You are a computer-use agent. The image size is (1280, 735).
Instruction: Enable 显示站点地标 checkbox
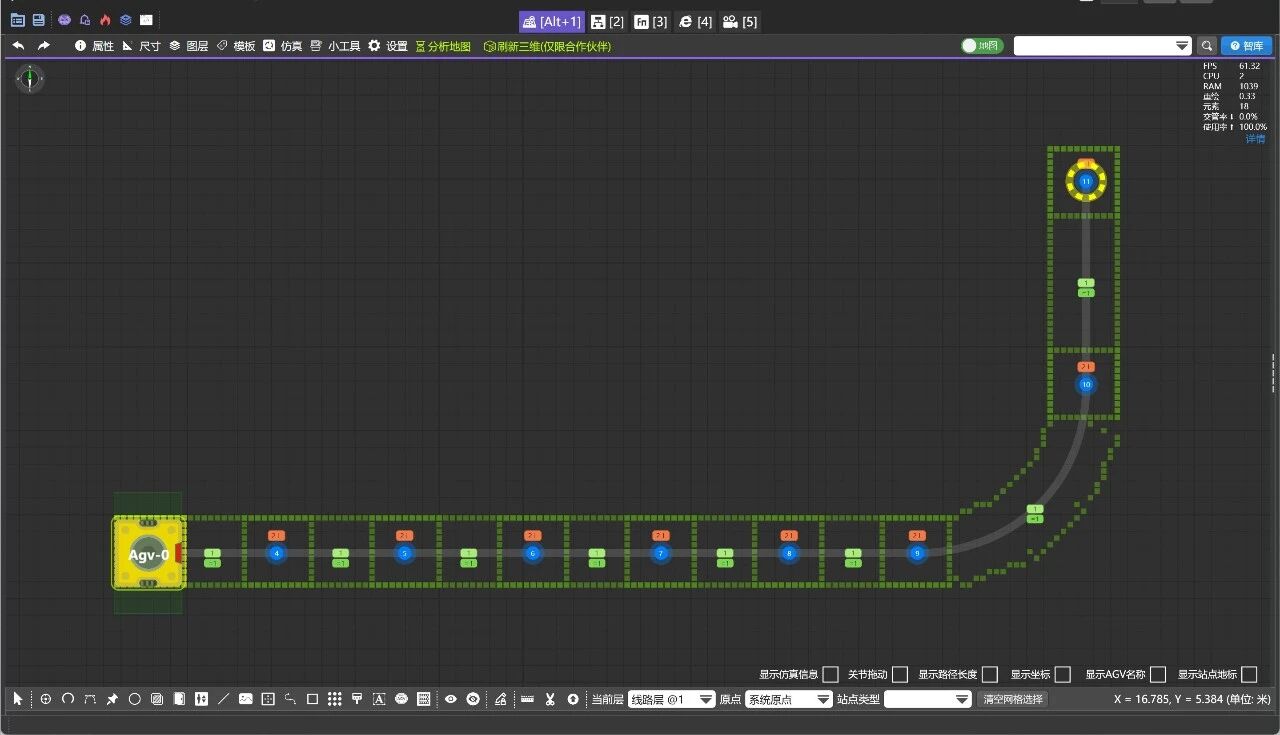pyautogui.click(x=1249, y=675)
